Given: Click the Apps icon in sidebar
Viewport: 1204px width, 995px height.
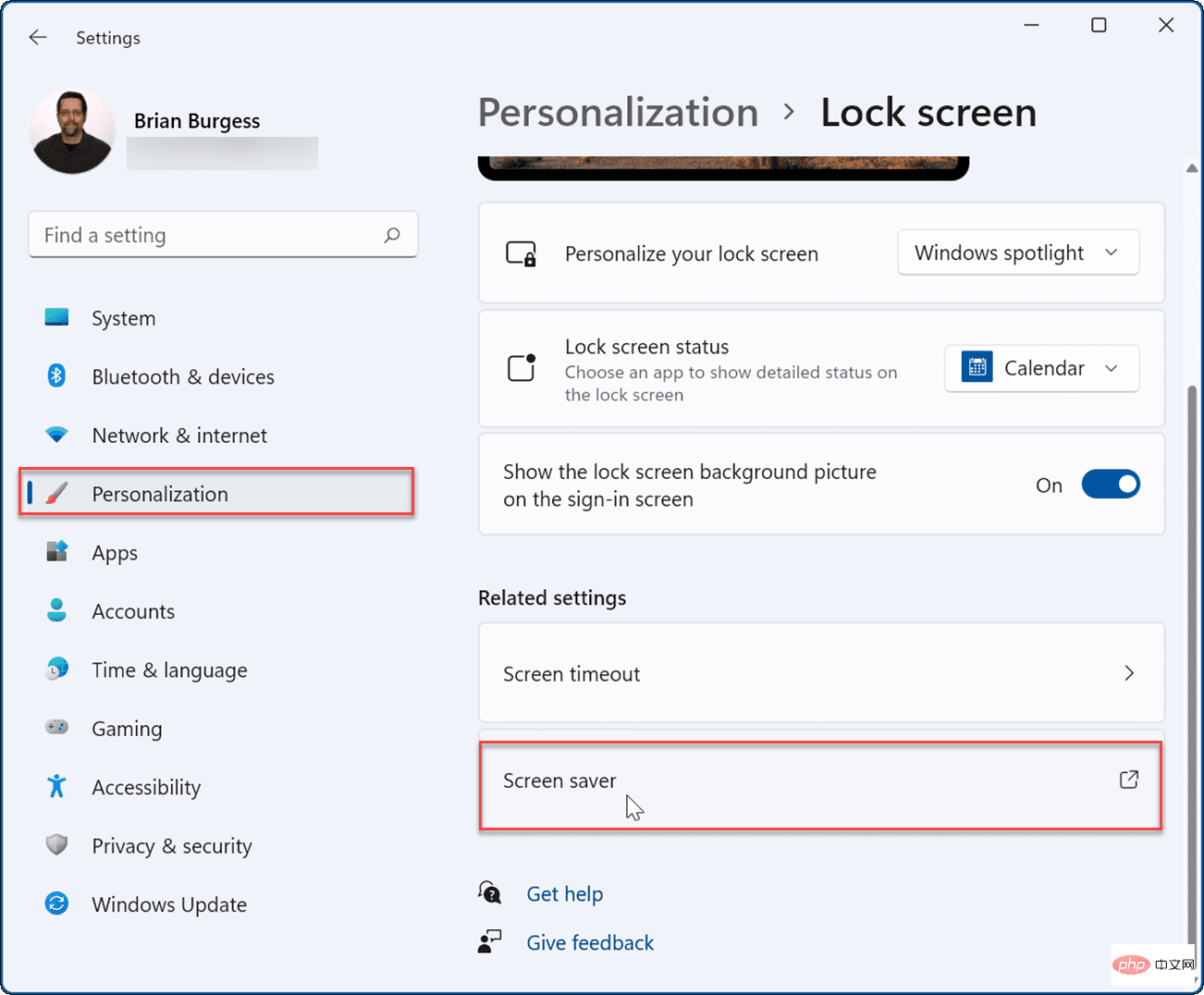Looking at the screenshot, I should tap(56, 552).
